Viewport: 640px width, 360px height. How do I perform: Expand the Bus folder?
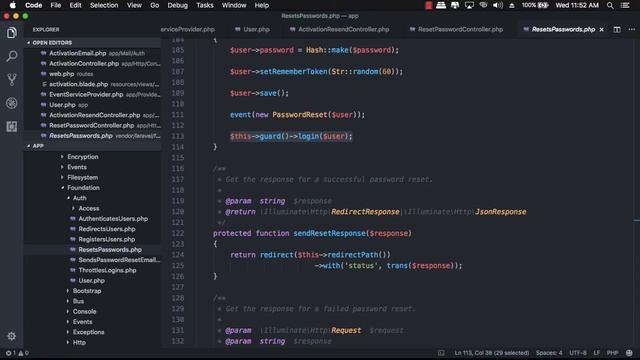pyautogui.click(x=78, y=301)
